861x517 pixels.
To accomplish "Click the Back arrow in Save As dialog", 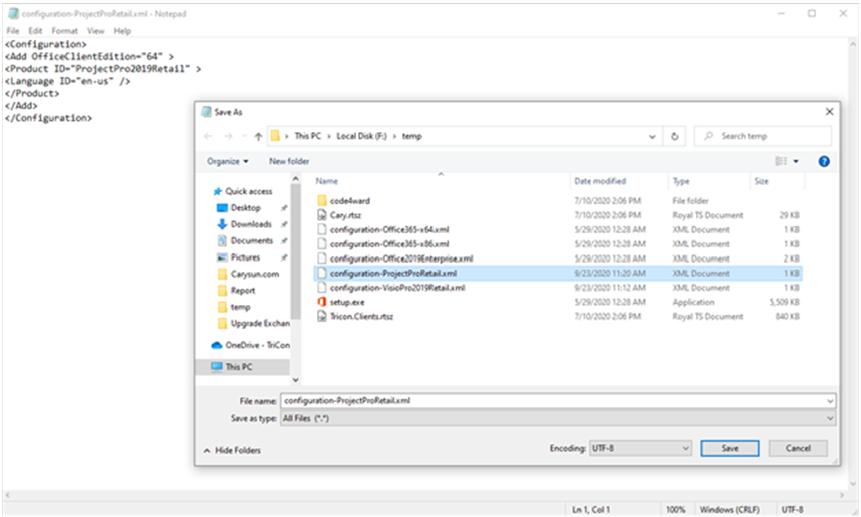I will click(208, 136).
